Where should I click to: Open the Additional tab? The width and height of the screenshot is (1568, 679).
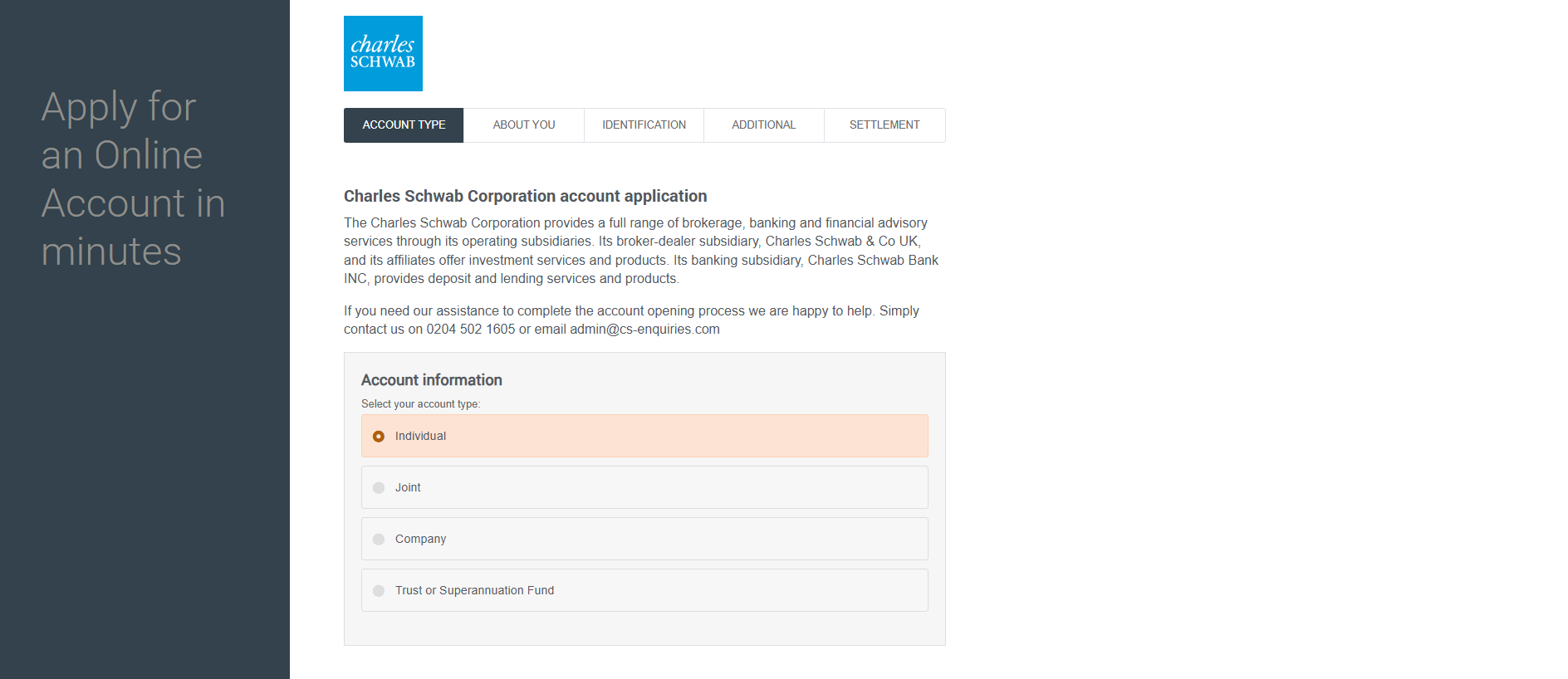pyautogui.click(x=764, y=125)
